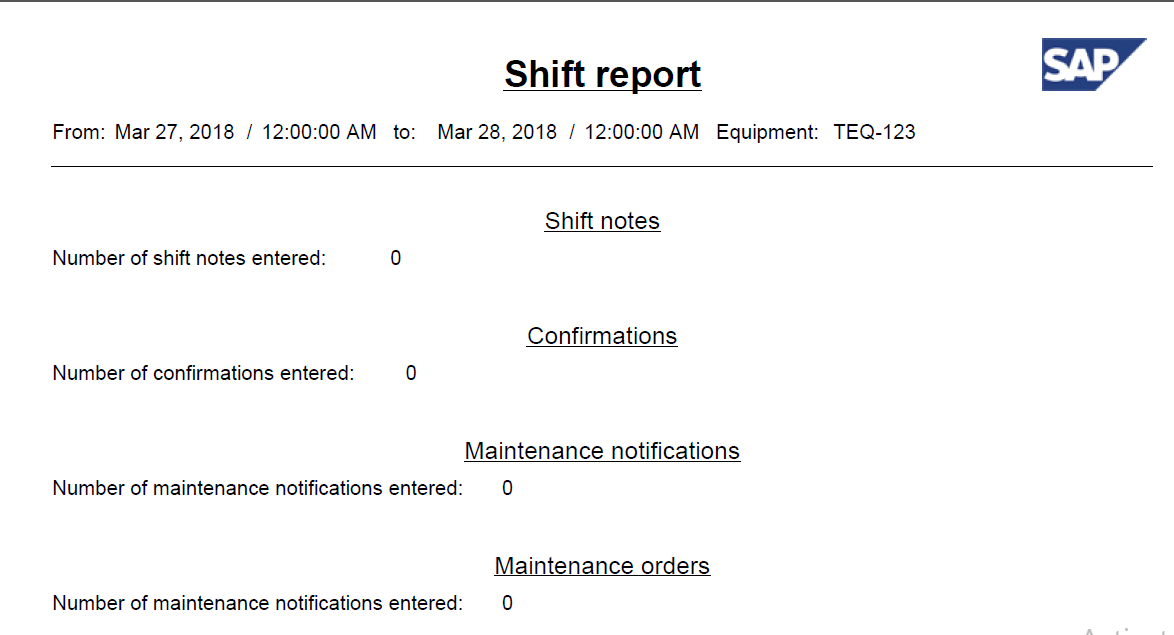Open the Shift notes heading
The width and height of the screenshot is (1174, 635).
pyautogui.click(x=602, y=221)
